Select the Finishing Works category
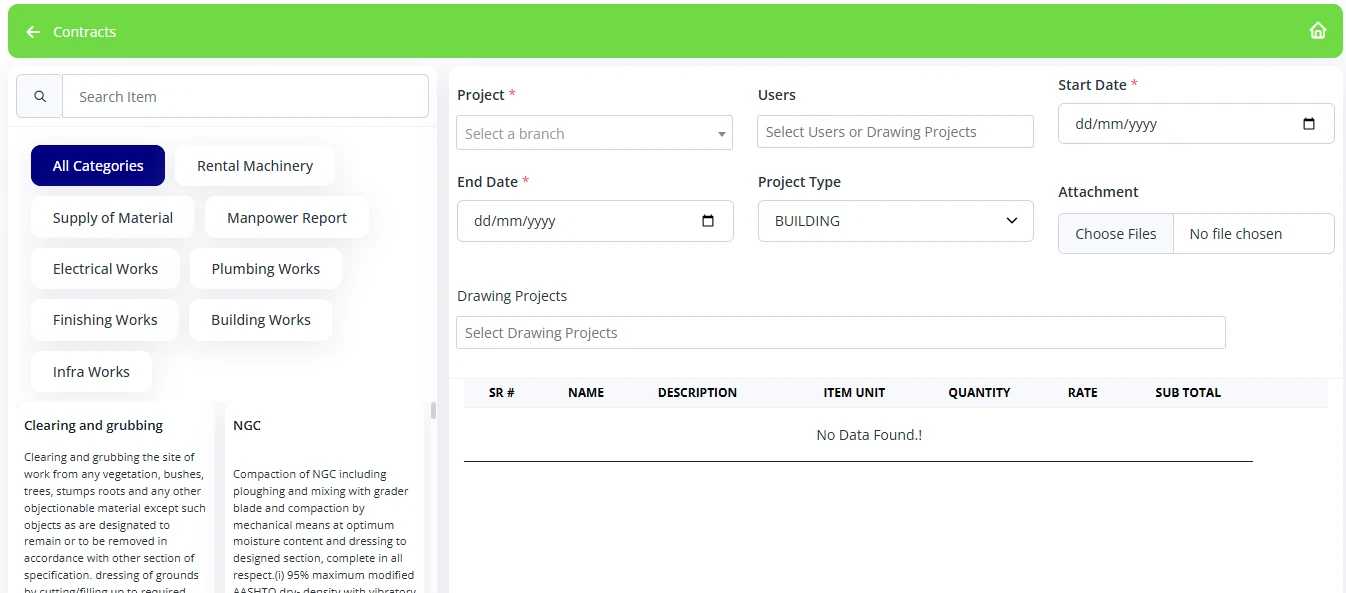Image resolution: width=1346 pixels, height=593 pixels. (x=105, y=320)
